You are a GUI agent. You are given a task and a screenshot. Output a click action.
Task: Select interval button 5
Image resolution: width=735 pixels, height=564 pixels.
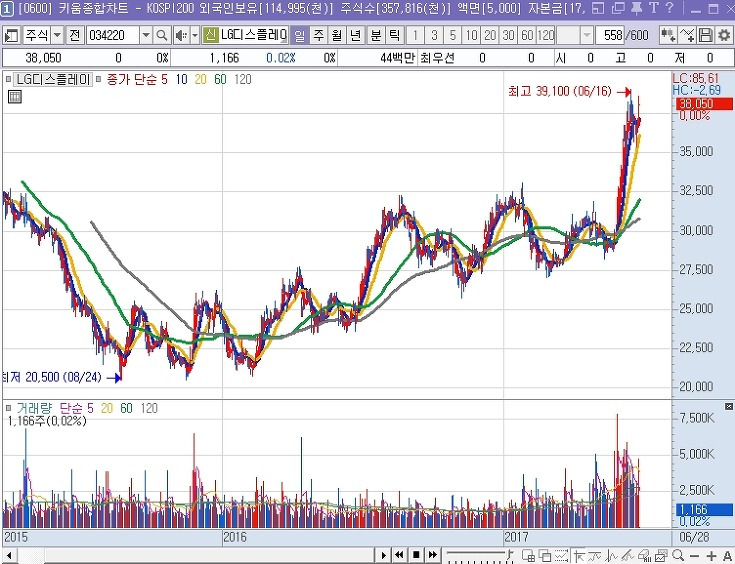452,35
